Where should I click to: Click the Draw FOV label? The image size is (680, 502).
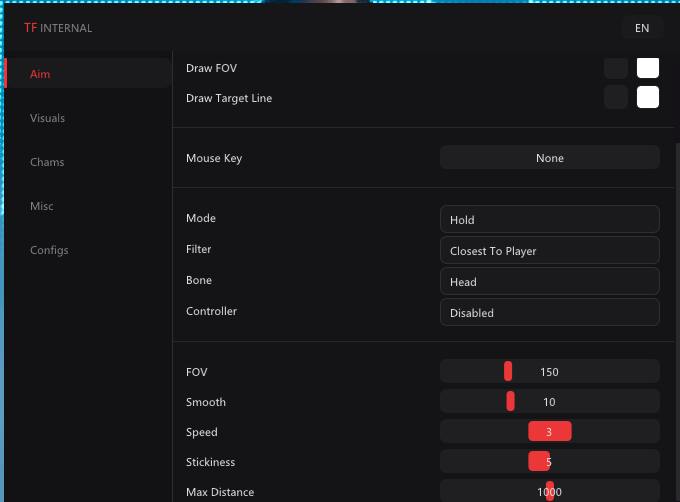tap(211, 68)
